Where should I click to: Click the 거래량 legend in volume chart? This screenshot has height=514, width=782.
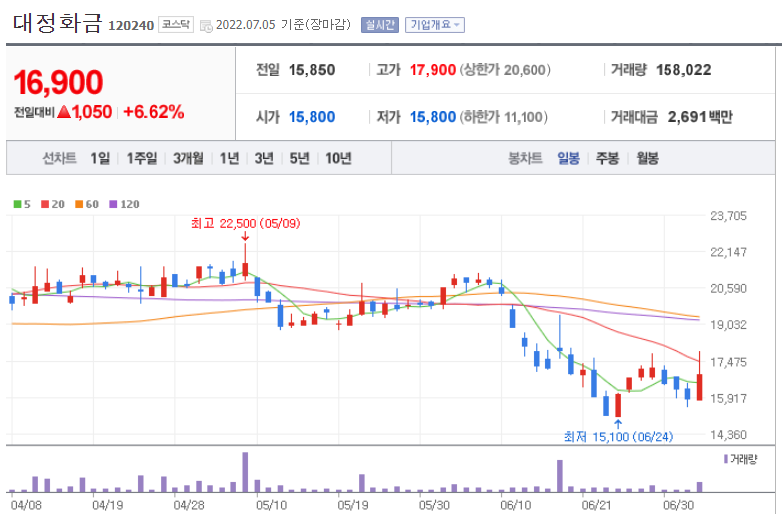tap(741, 459)
